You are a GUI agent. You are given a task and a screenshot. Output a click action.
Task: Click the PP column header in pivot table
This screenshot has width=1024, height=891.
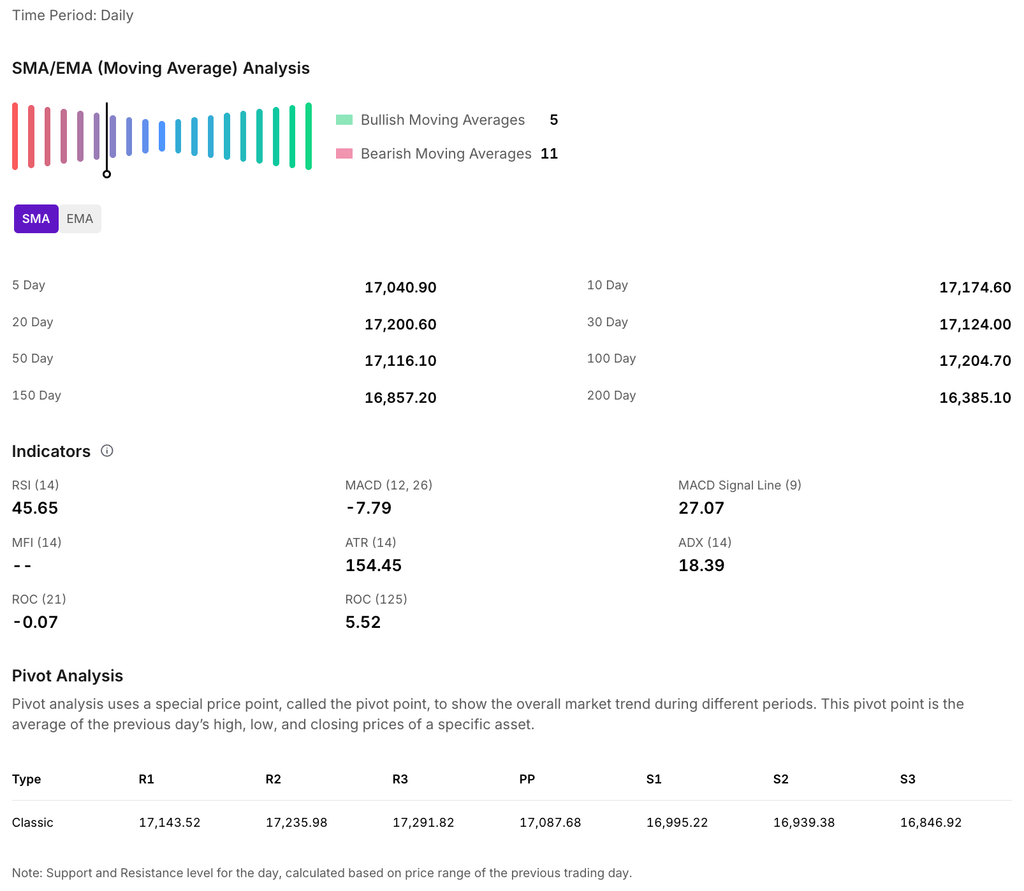coord(527,779)
